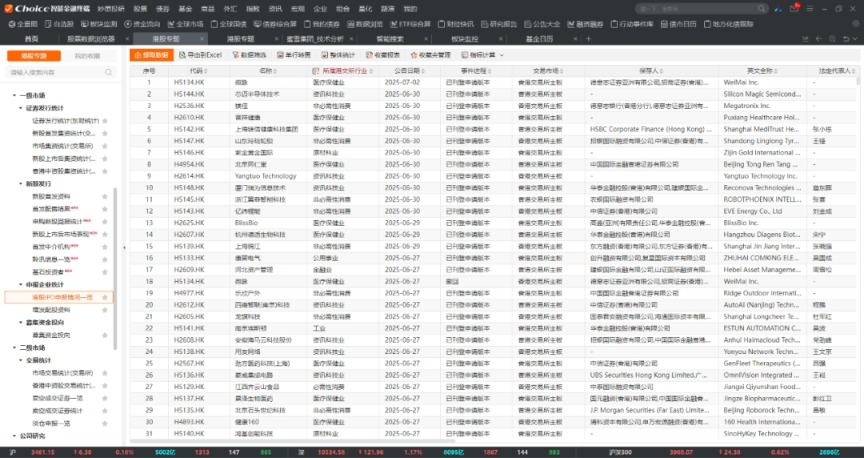
Task: Favorite star for 卖空成交证券一览
Action: [x=105, y=398]
